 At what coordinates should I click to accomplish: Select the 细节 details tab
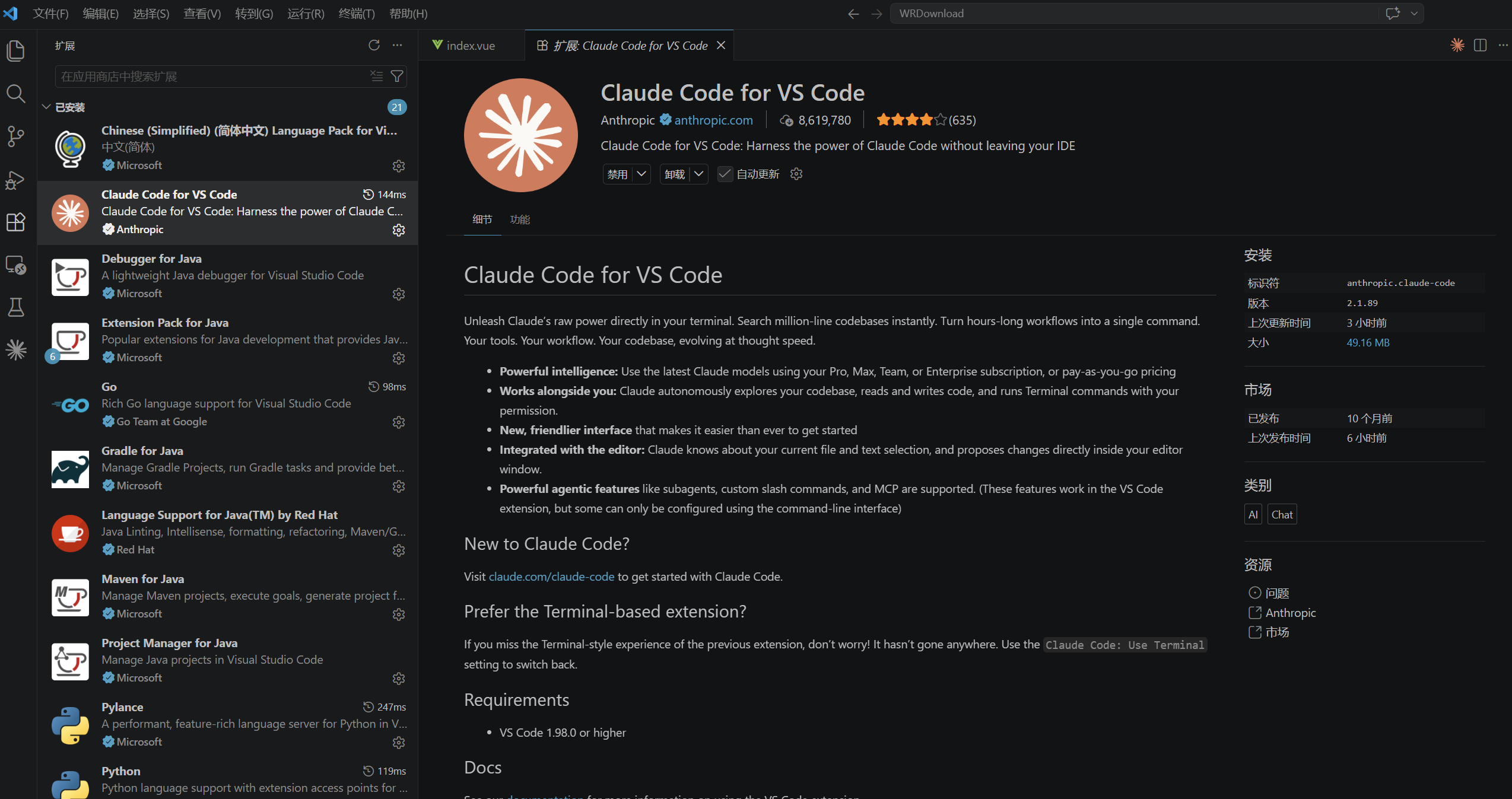[482, 219]
